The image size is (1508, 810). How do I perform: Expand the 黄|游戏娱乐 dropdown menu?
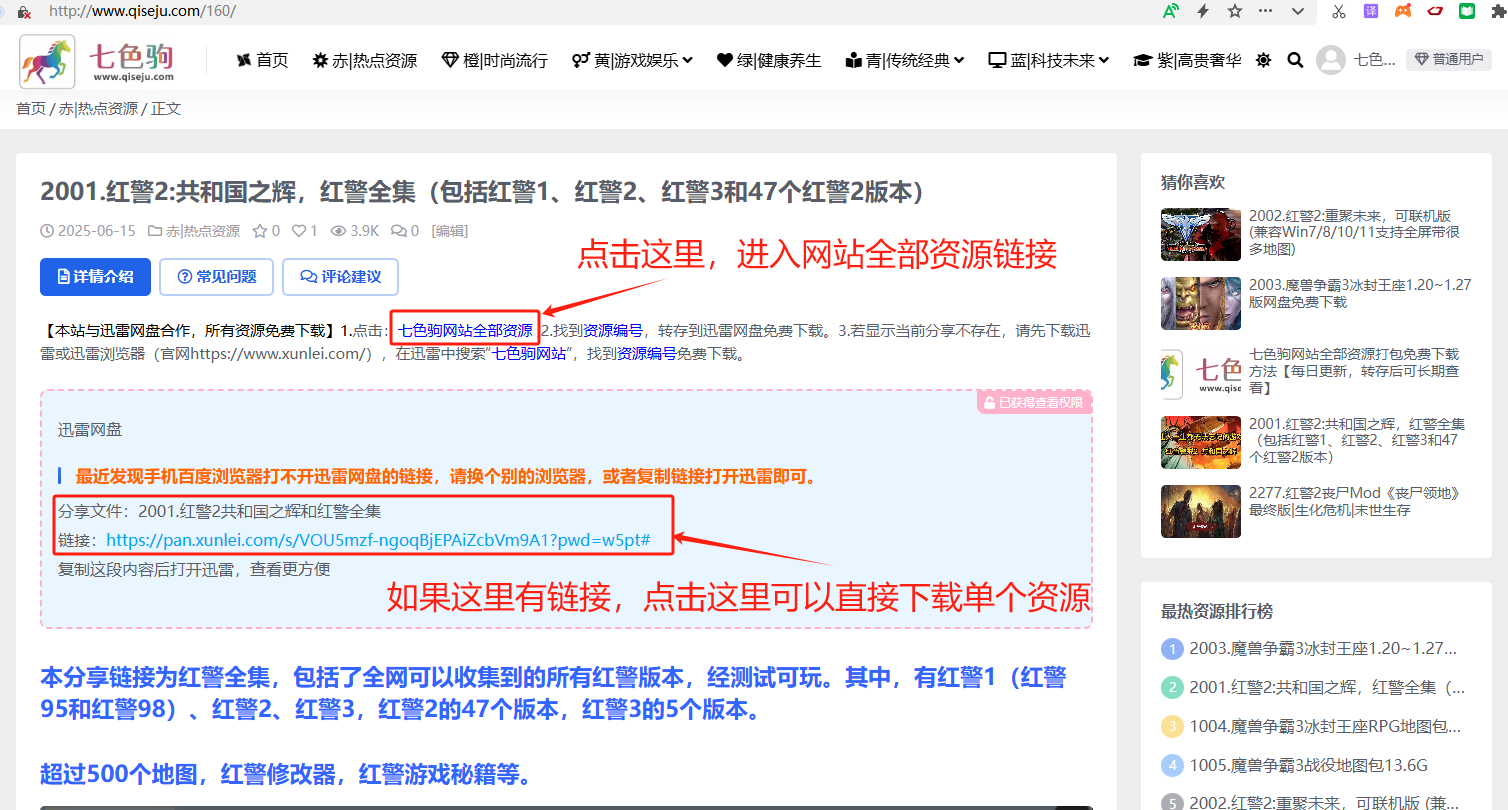coord(632,60)
